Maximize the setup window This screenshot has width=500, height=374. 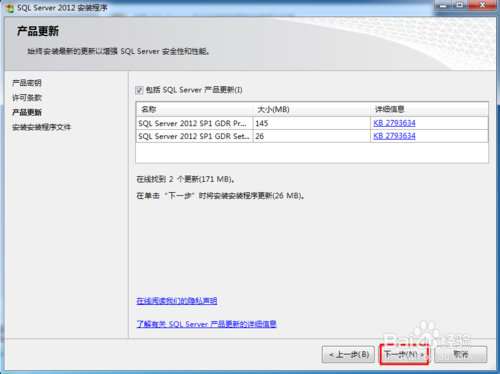tap(459, 5)
